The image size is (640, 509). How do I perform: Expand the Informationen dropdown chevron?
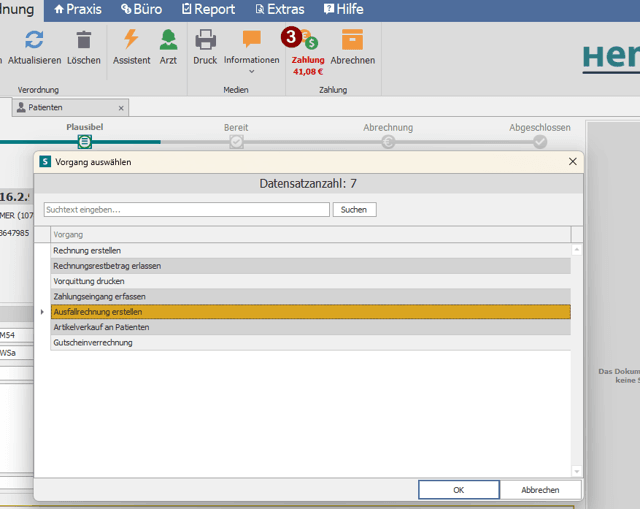251,71
